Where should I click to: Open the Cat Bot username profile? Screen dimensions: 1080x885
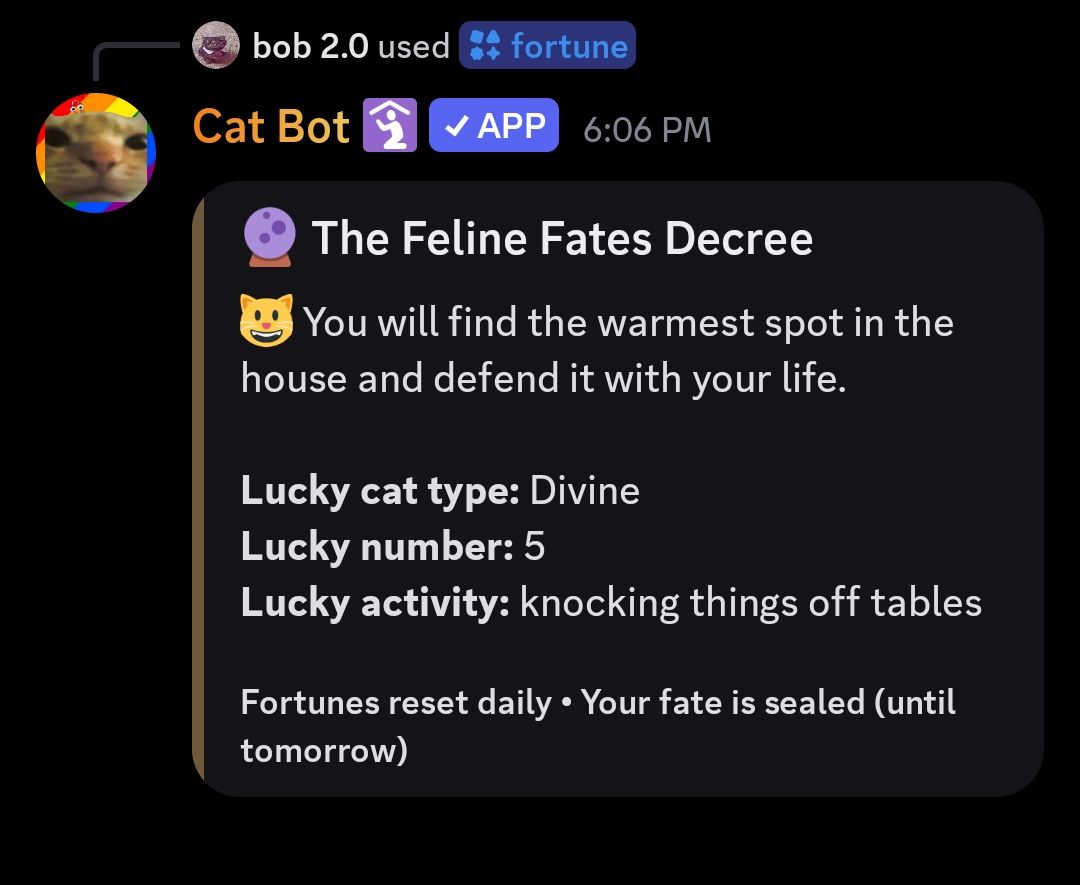coord(271,126)
